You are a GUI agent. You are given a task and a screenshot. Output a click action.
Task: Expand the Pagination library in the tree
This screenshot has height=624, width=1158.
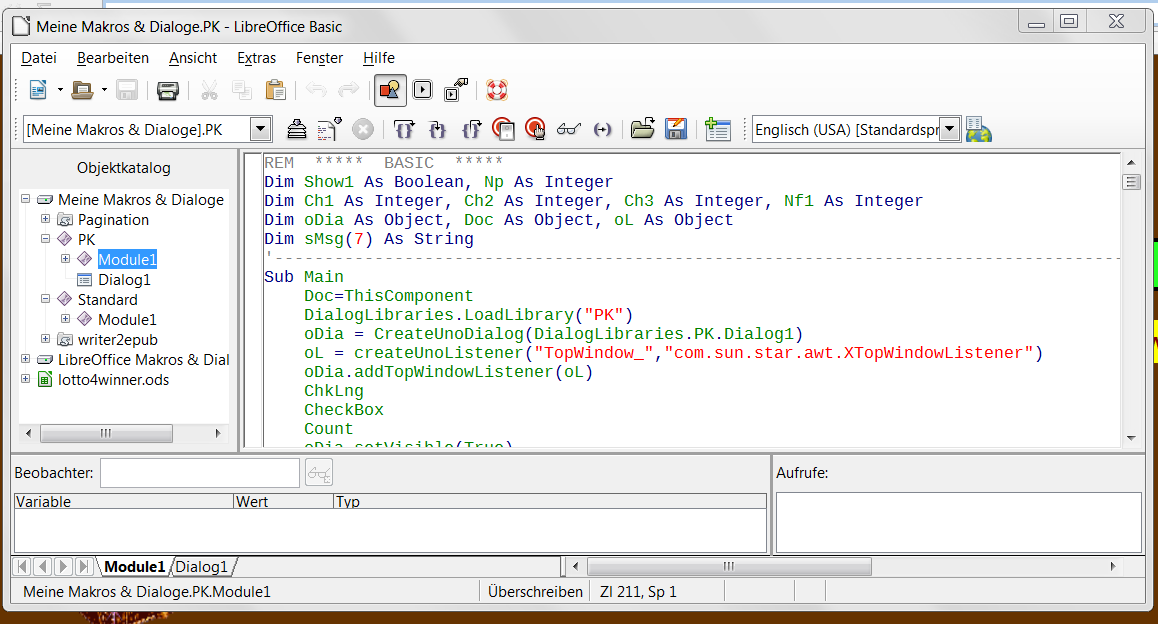click(x=45, y=219)
